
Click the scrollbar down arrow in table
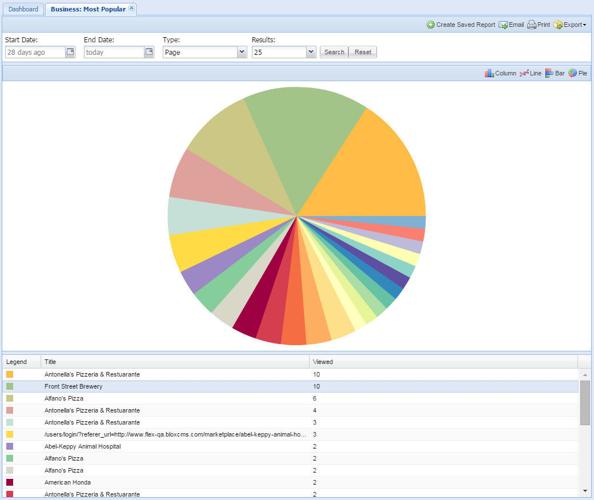point(585,491)
